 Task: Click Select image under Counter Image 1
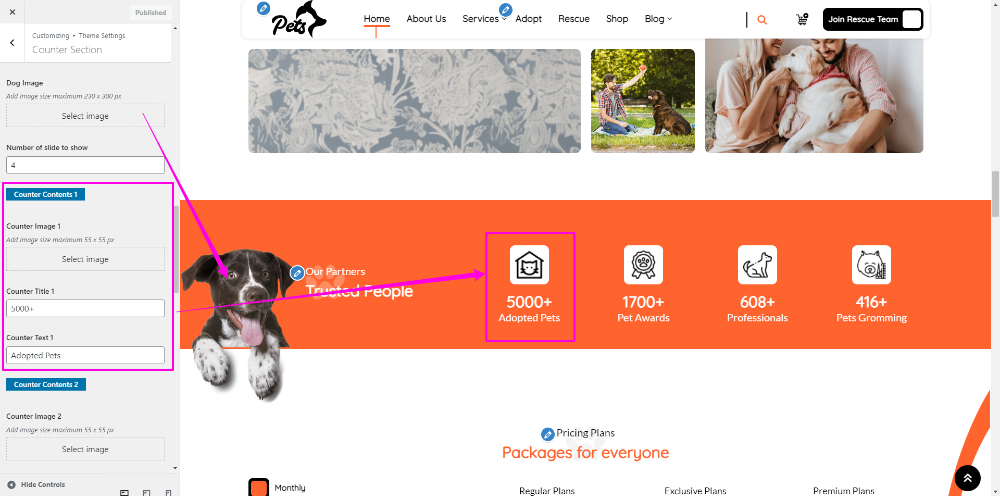pyautogui.click(x=85, y=259)
